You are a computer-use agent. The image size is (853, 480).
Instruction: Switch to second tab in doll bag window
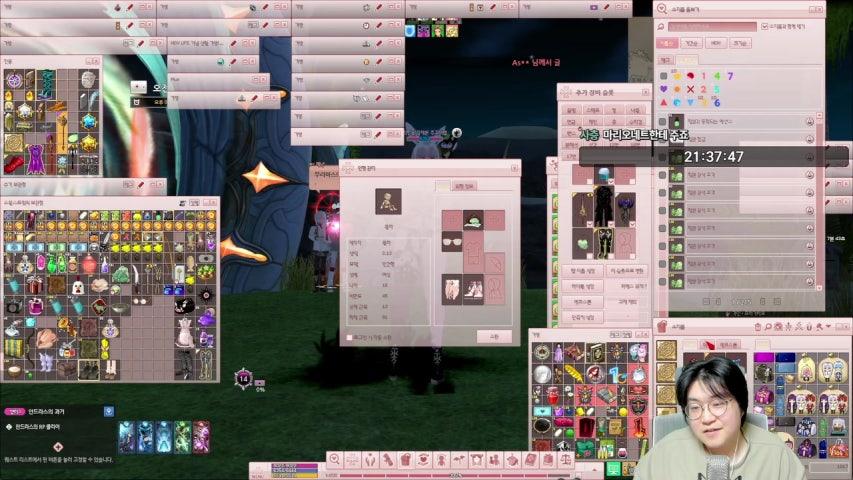(x=464, y=186)
